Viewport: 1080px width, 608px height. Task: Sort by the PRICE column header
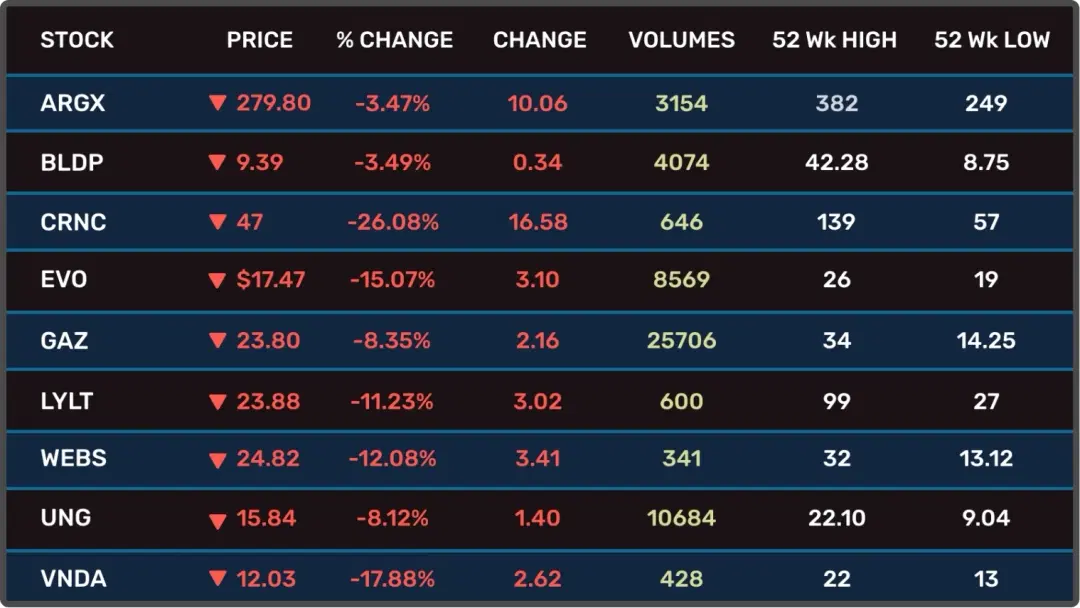[260, 40]
